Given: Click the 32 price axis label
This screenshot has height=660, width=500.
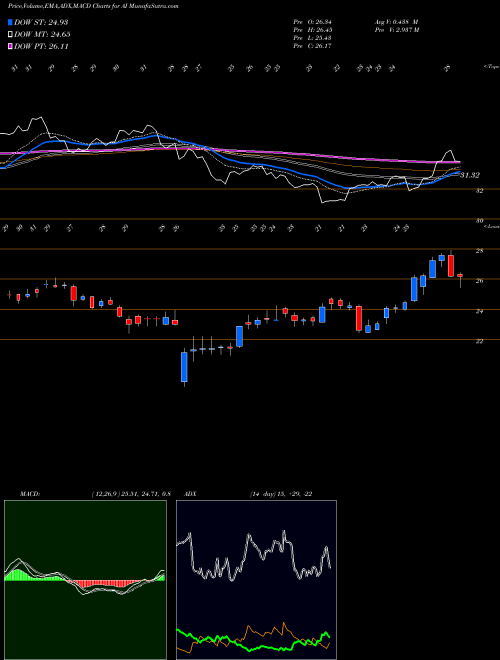Looking at the screenshot, I should pyautogui.click(x=479, y=190).
